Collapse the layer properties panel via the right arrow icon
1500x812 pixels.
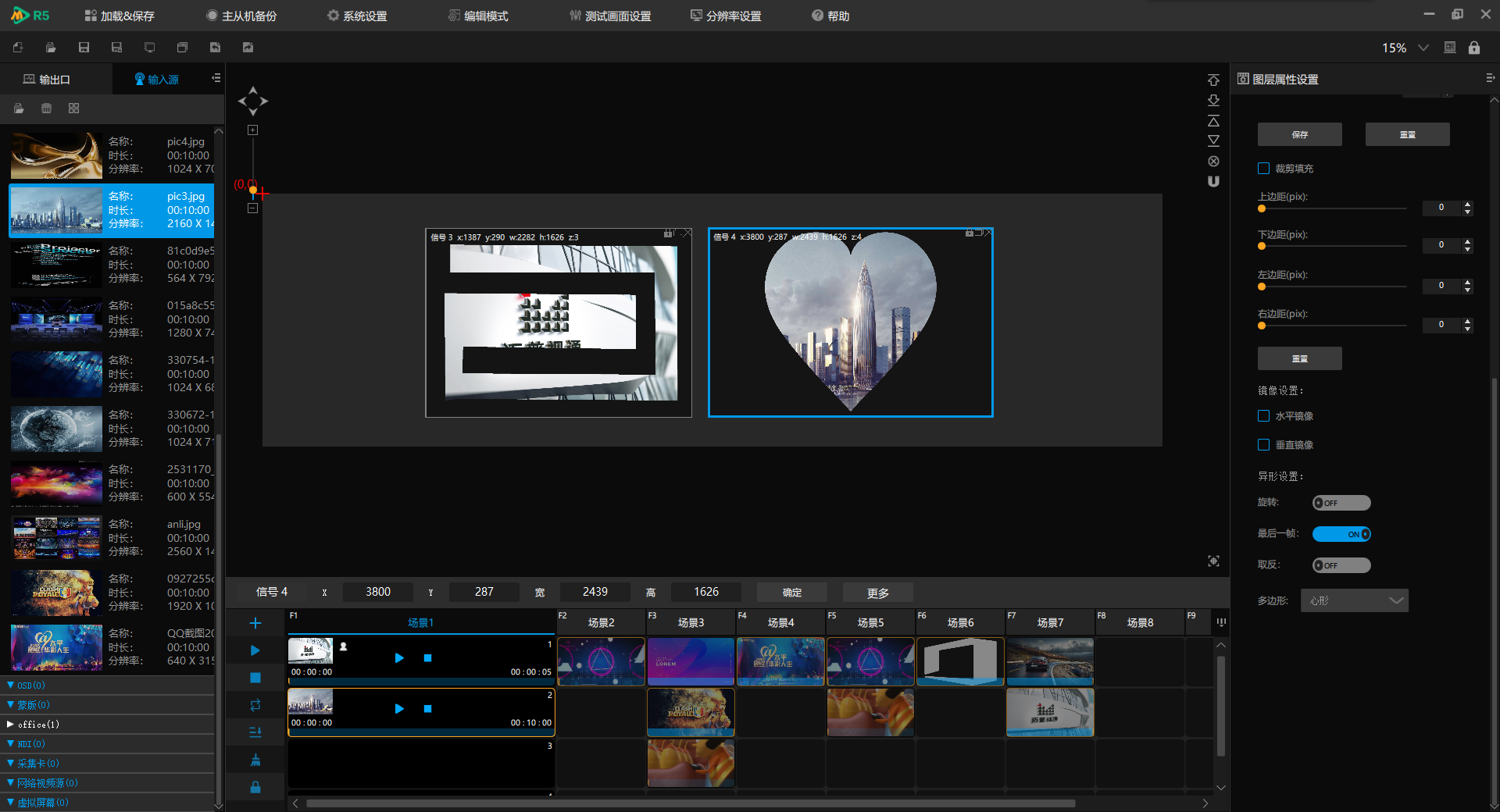click(x=1490, y=78)
